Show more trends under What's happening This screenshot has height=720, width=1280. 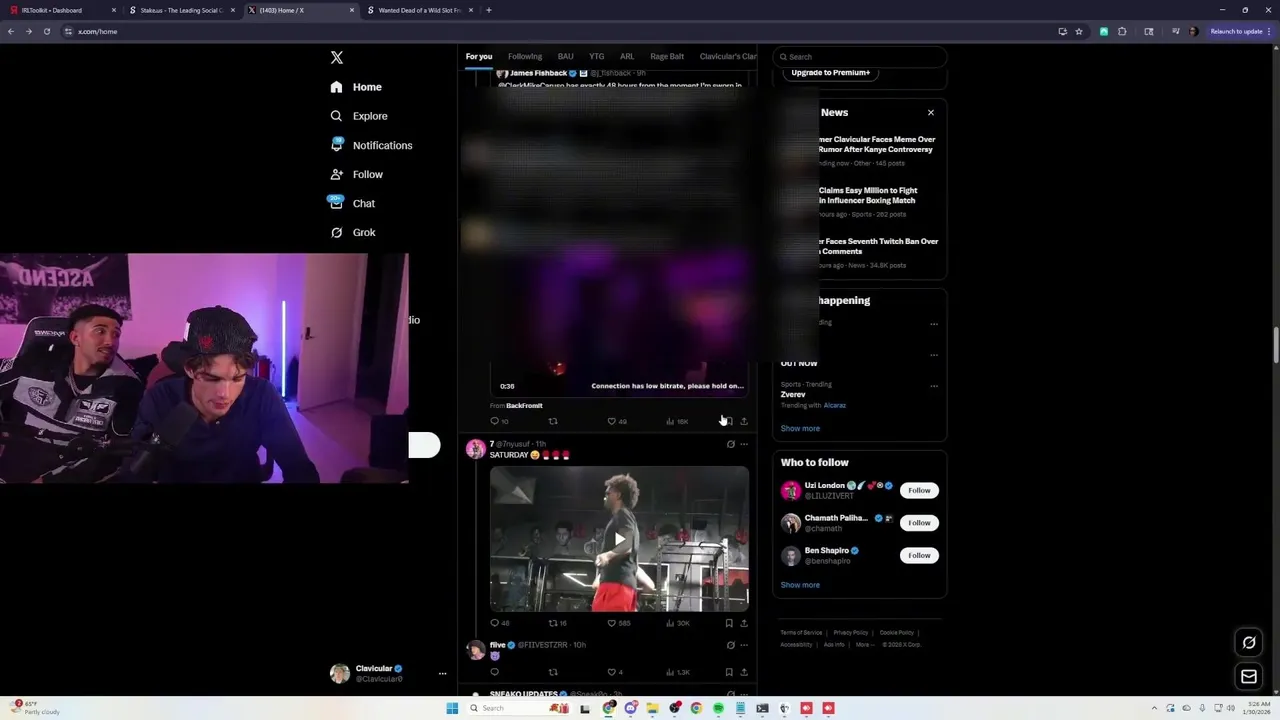coord(800,428)
